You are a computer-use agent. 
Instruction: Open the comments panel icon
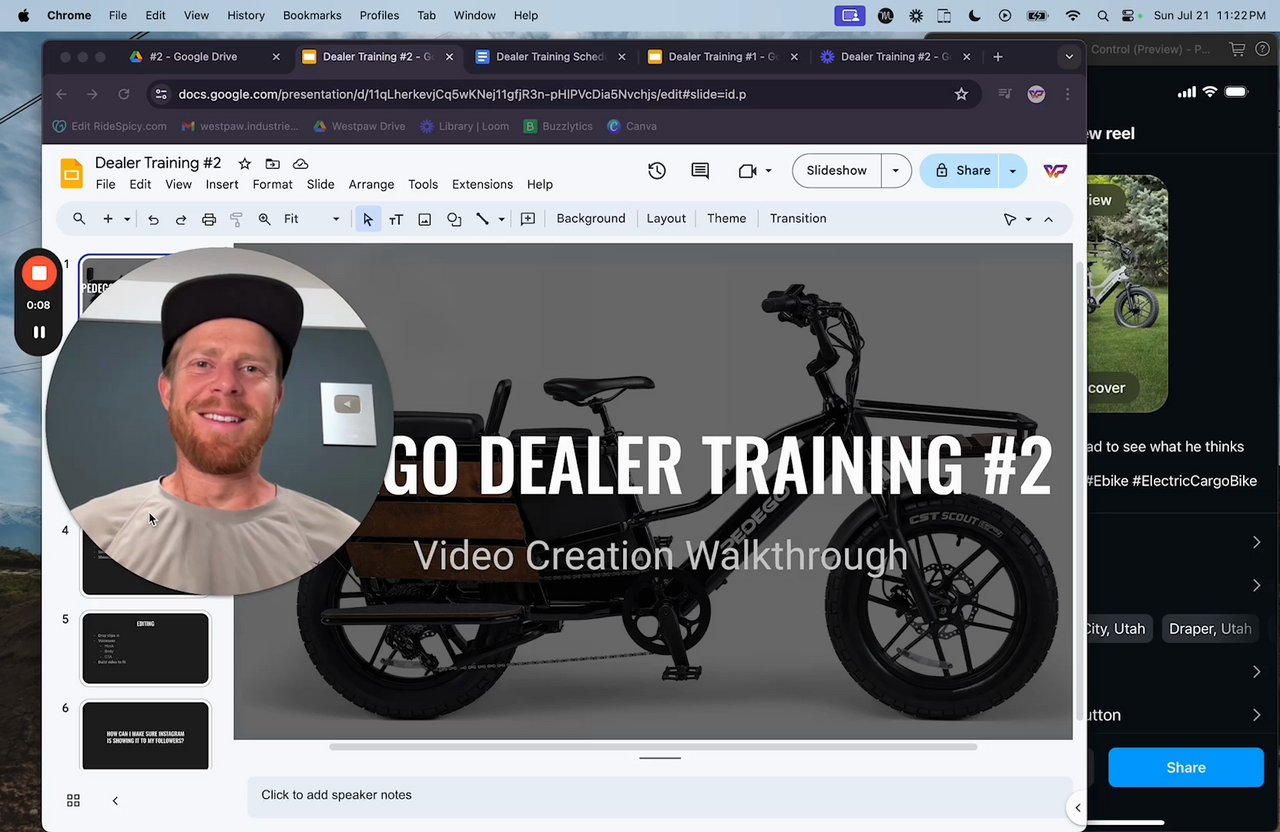[x=700, y=171]
